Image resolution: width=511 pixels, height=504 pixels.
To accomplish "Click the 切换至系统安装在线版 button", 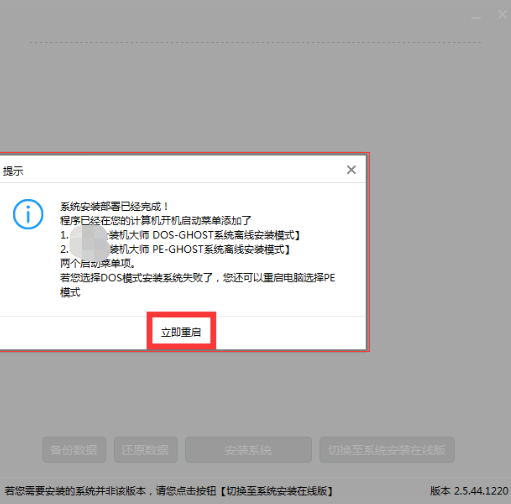I will (x=387, y=450).
